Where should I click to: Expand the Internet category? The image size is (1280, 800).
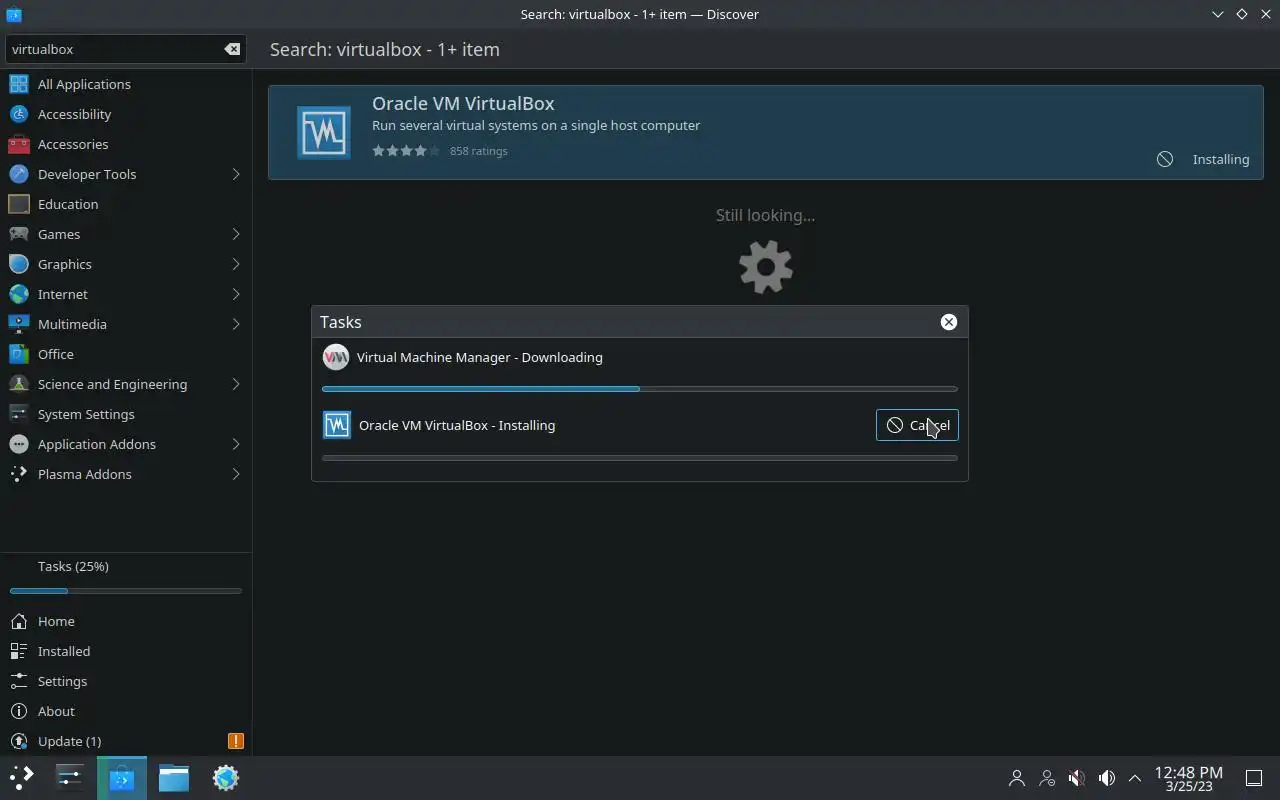(x=236, y=294)
